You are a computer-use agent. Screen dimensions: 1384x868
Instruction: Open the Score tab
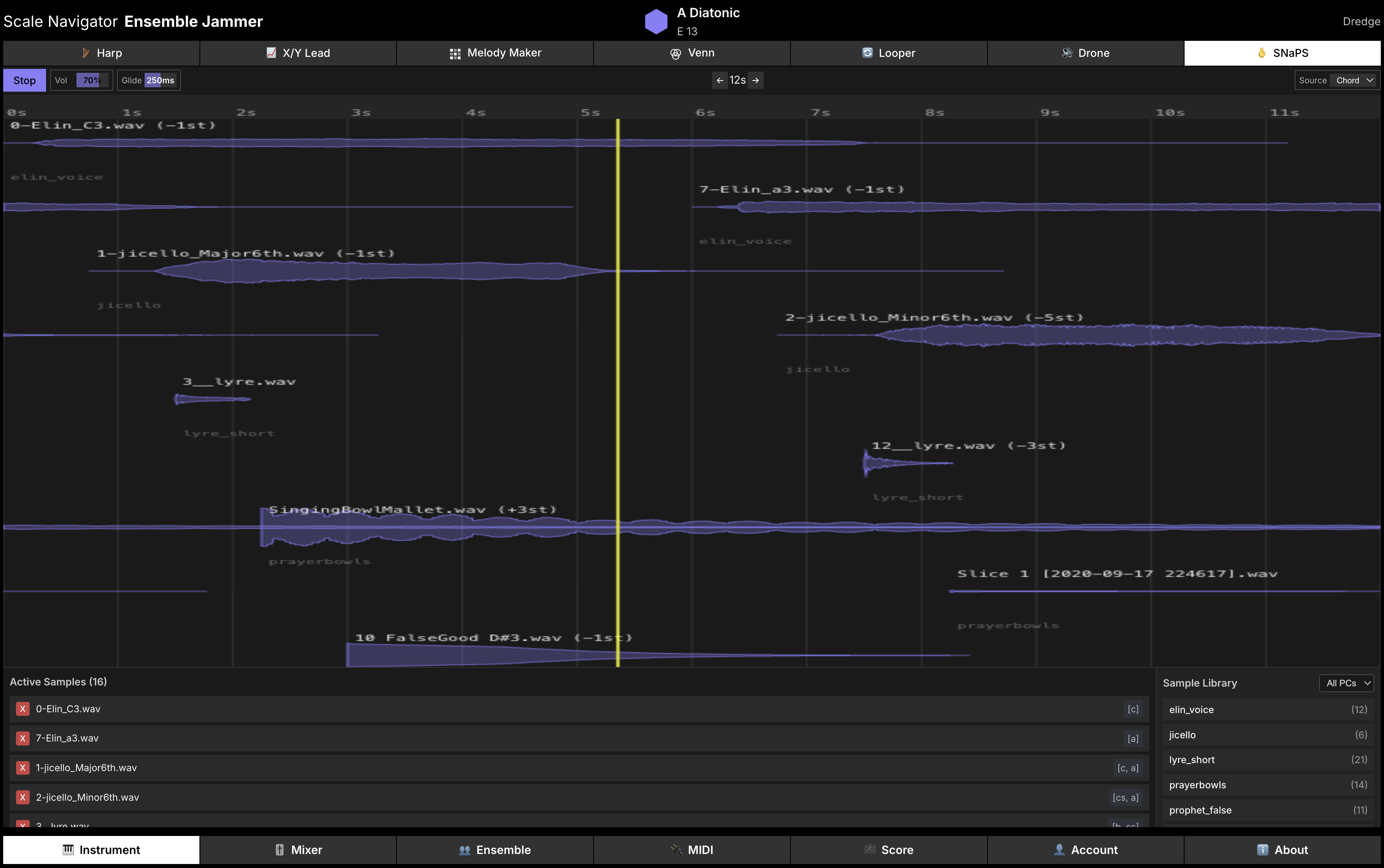[x=888, y=850]
